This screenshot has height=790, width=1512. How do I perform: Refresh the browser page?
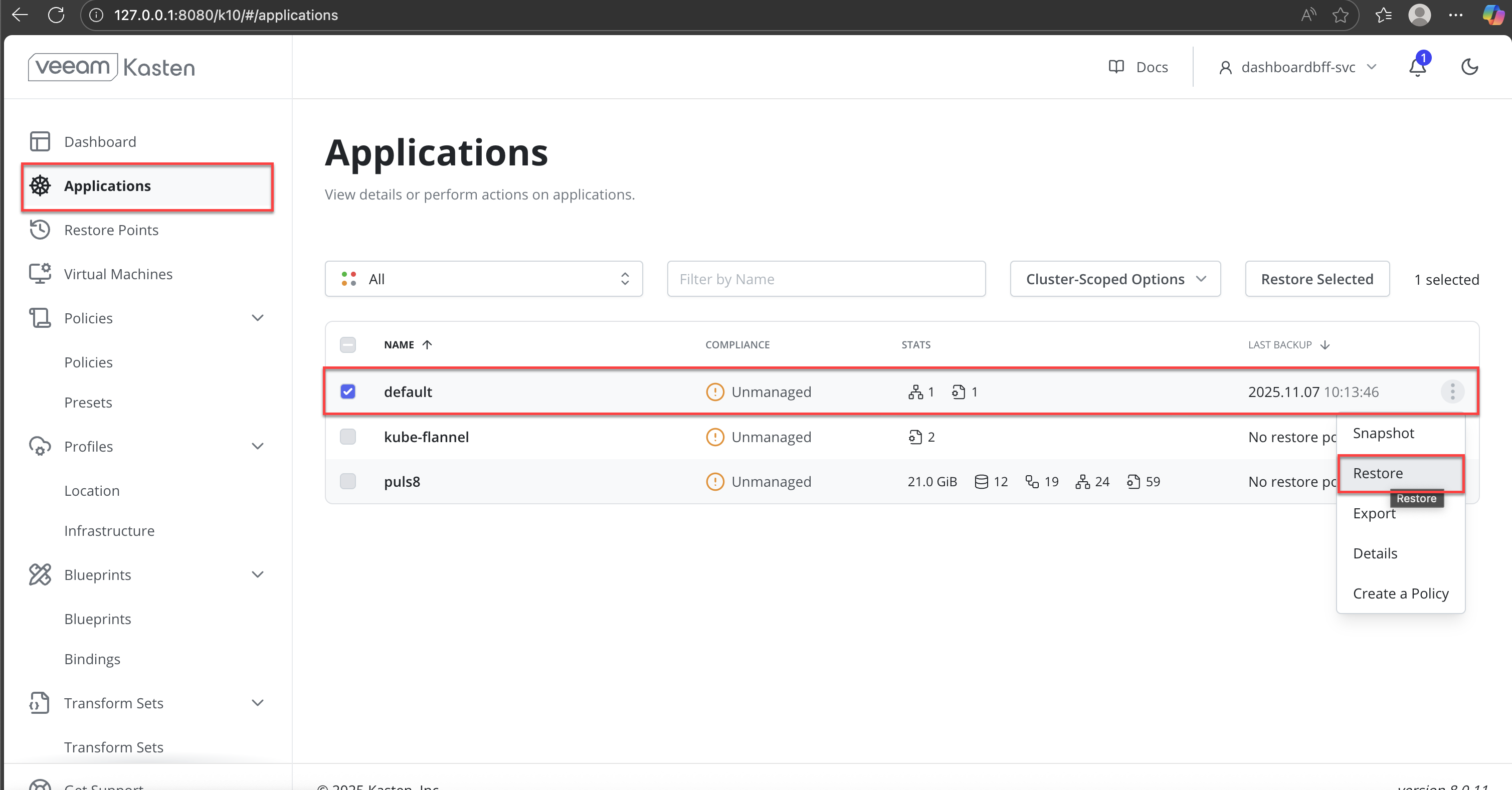coord(56,15)
